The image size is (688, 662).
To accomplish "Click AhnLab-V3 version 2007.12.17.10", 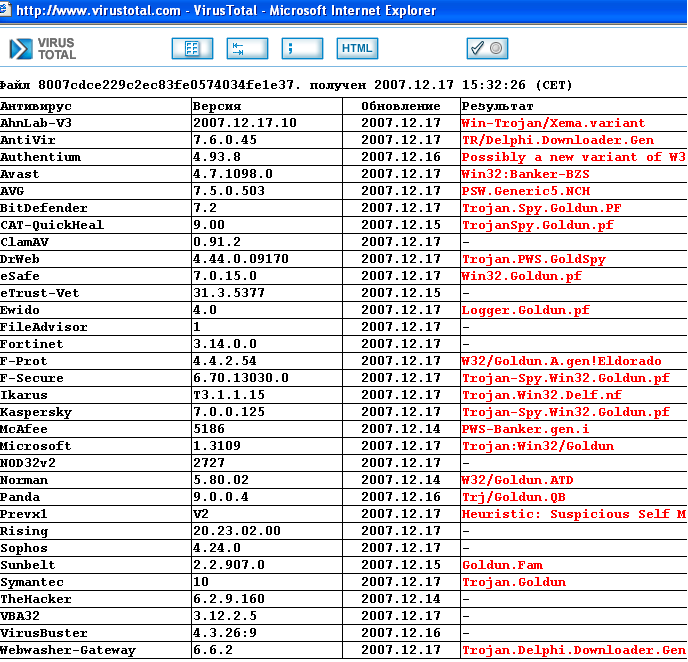I will [x=245, y=123].
